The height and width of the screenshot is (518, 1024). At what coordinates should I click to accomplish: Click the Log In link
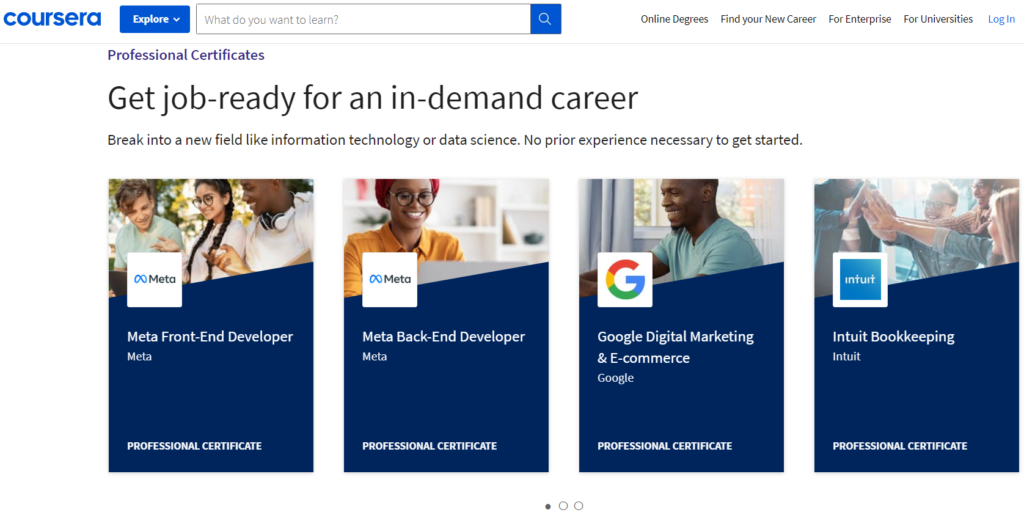tap(1001, 19)
